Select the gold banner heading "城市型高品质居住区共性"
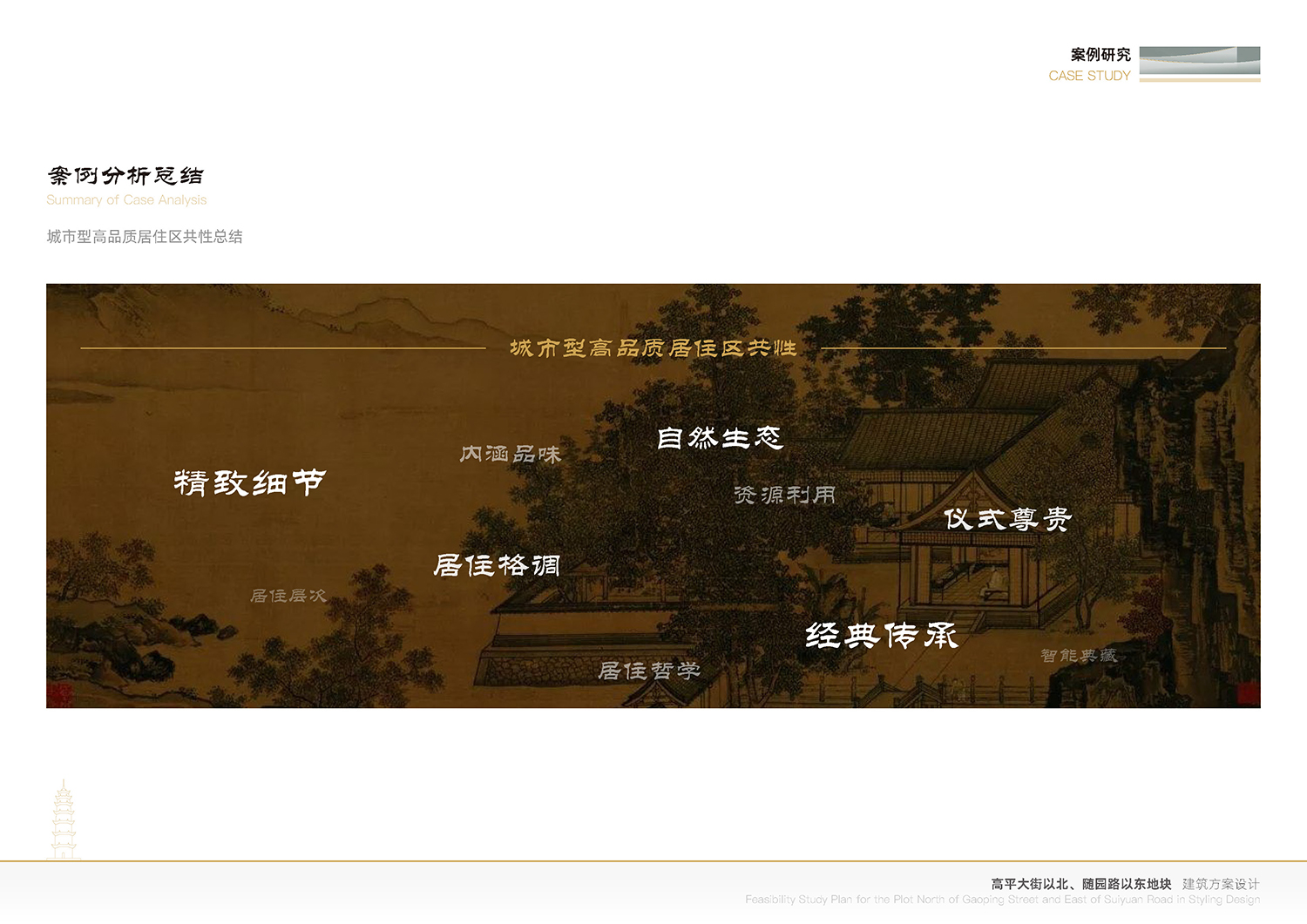 pos(653,348)
